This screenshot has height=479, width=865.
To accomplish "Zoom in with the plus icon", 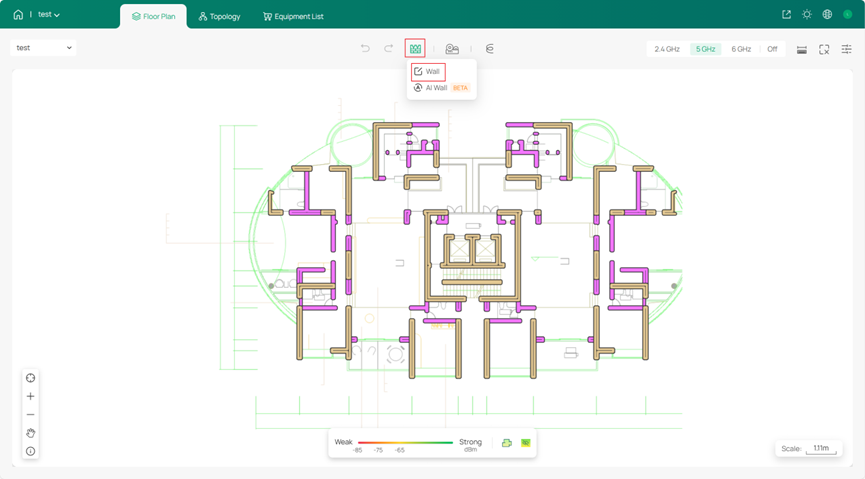I will [31, 396].
